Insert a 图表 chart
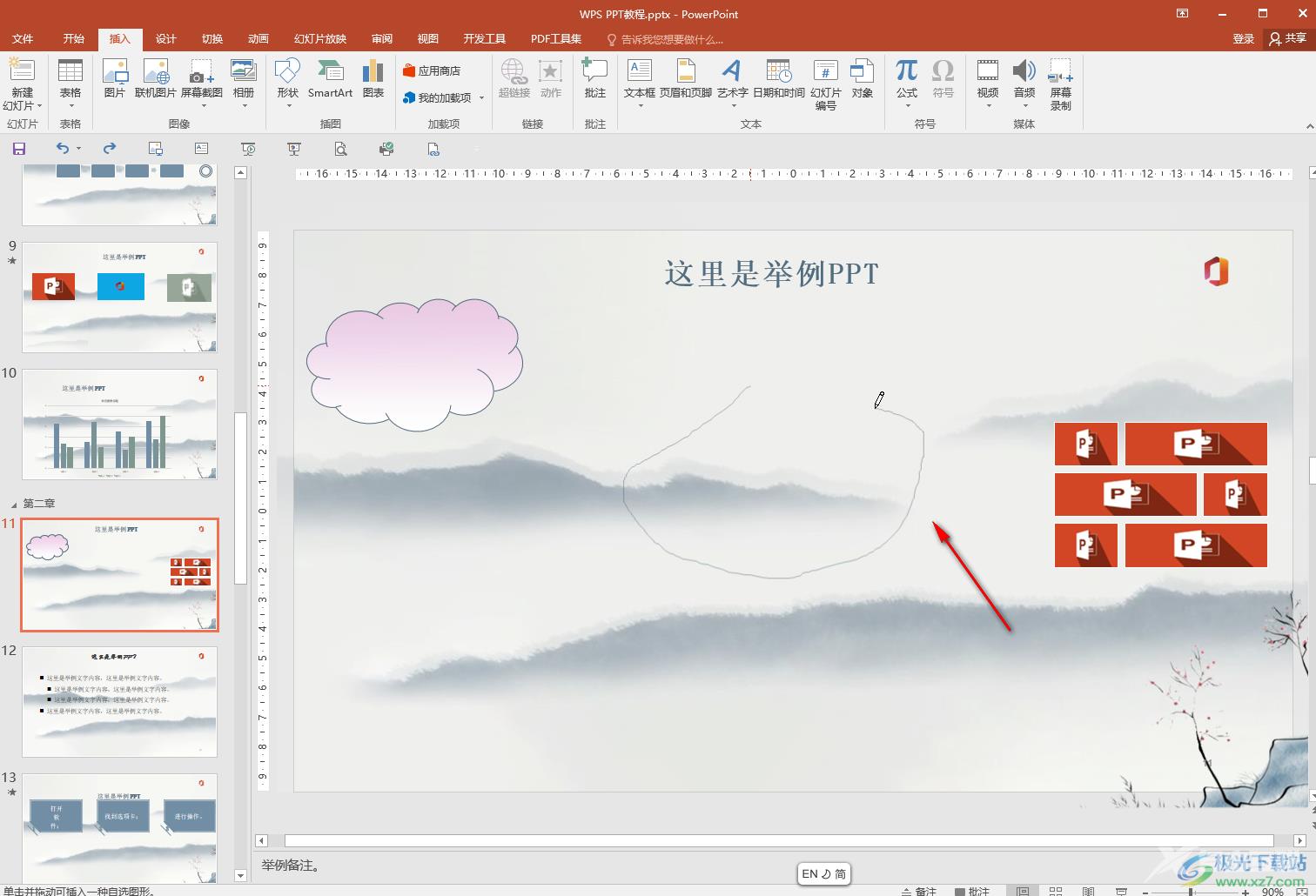 point(373,78)
